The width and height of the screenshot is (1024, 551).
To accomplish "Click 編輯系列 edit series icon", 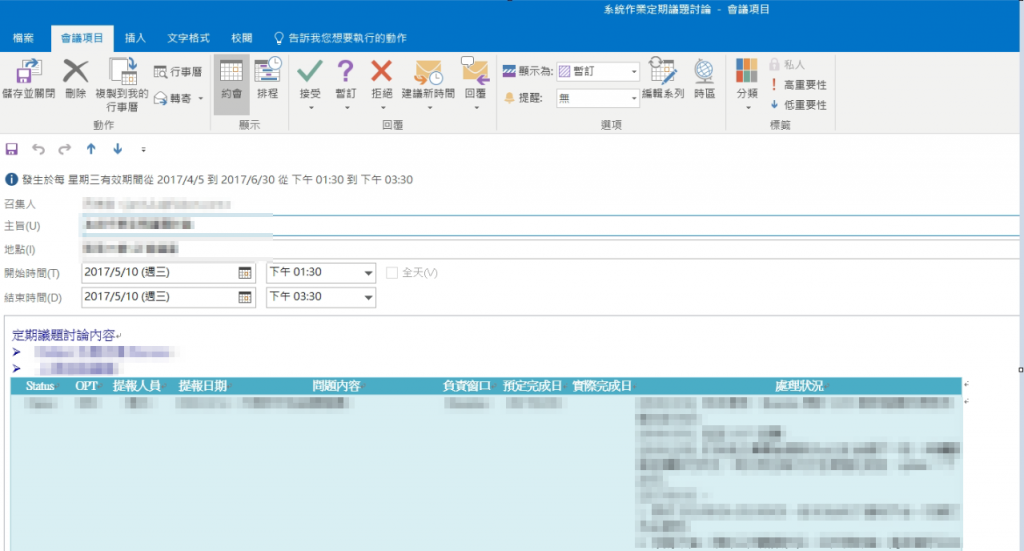I will tap(663, 71).
